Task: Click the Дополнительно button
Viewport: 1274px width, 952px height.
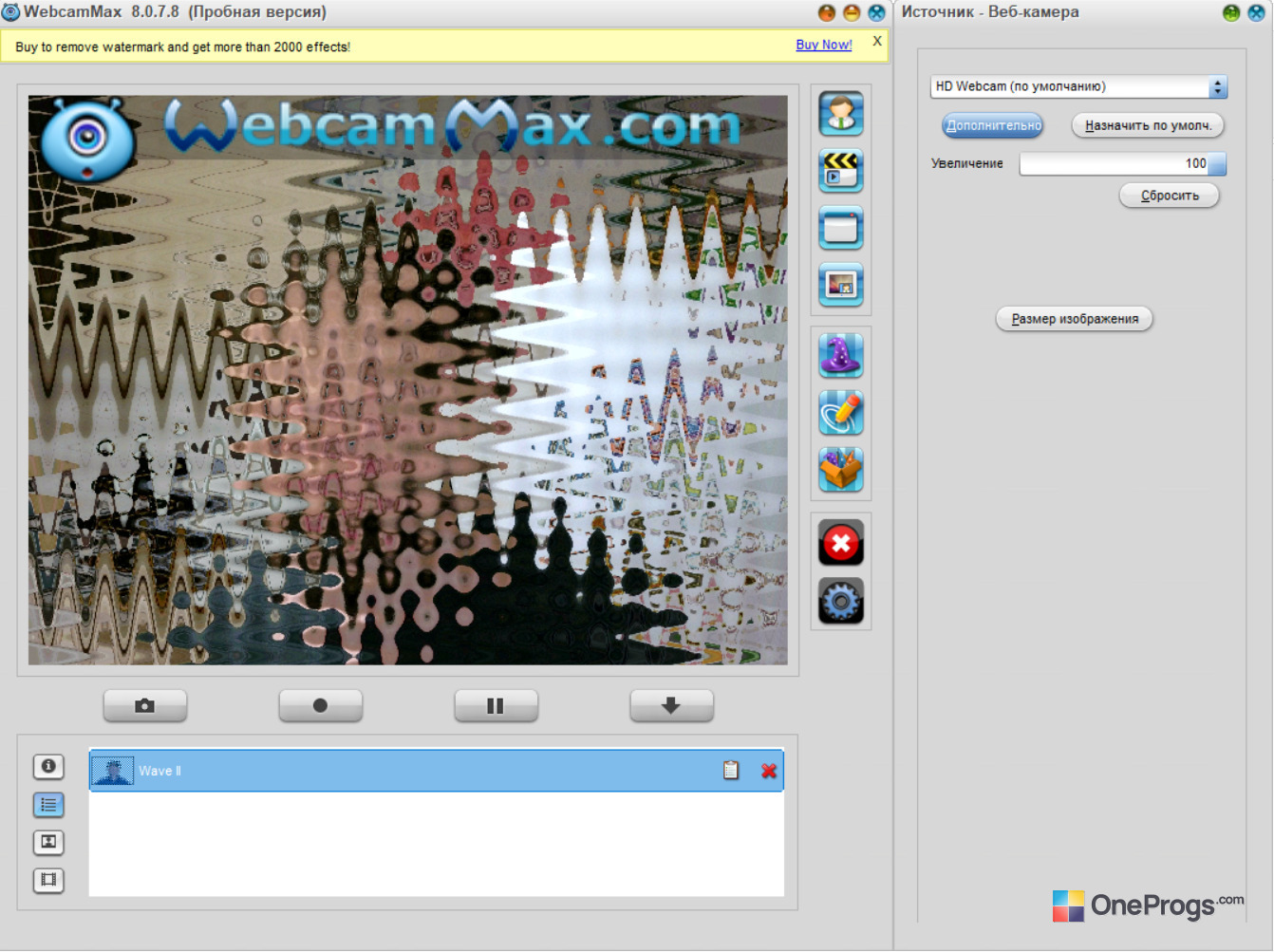Action: [x=993, y=125]
